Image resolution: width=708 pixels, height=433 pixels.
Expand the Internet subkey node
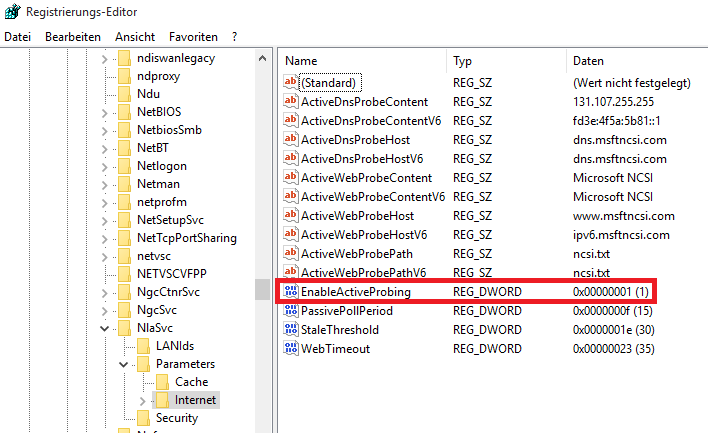pyautogui.click(x=142, y=400)
